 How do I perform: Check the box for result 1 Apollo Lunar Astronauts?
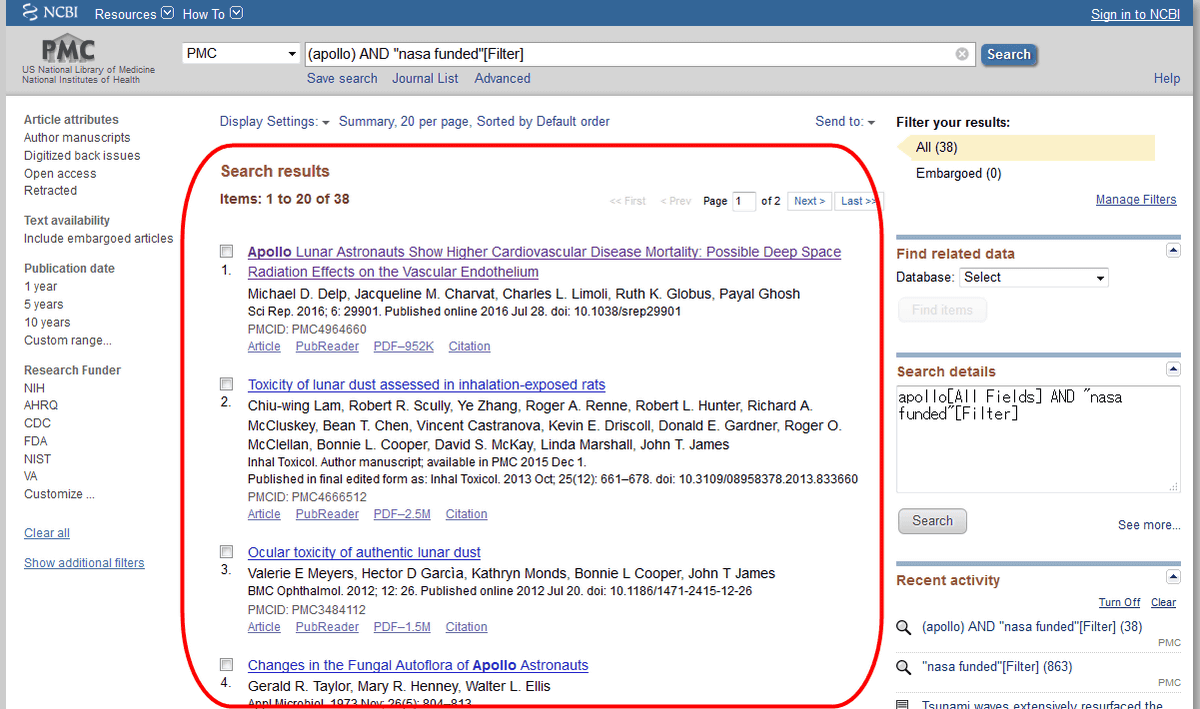(x=227, y=251)
